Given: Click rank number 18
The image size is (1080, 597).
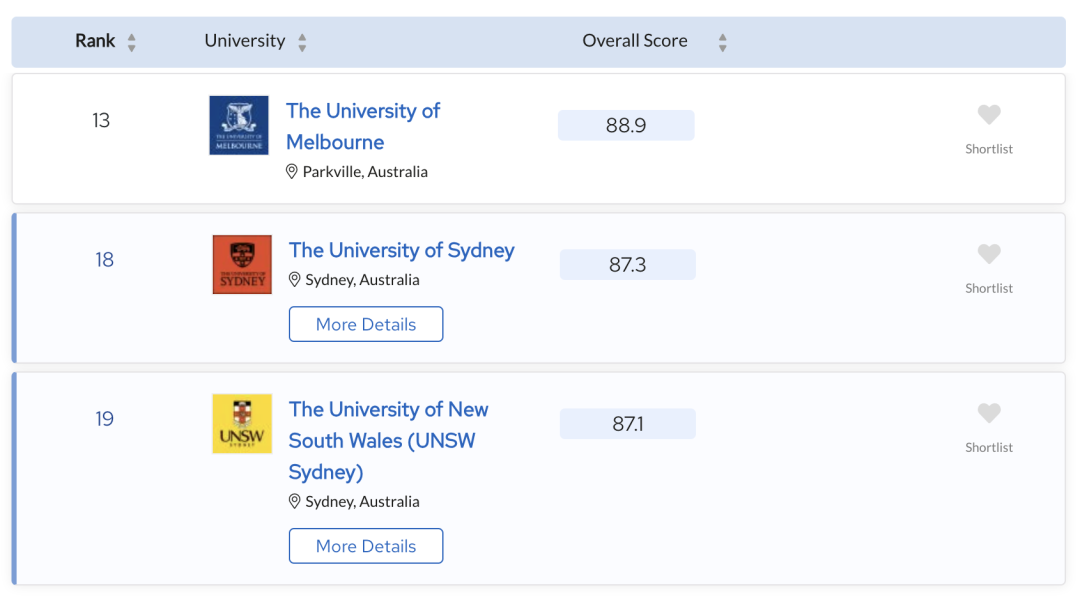Looking at the screenshot, I should pos(104,260).
